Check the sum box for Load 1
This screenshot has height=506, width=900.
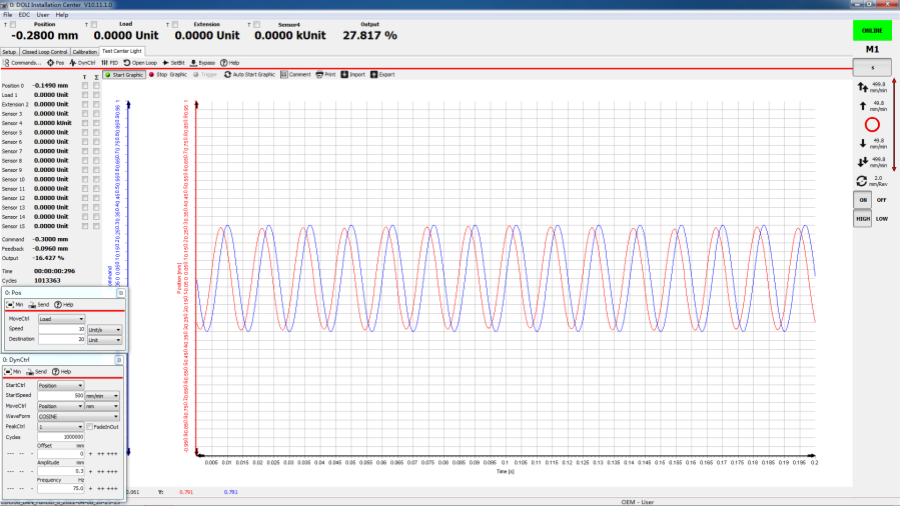(x=96, y=95)
